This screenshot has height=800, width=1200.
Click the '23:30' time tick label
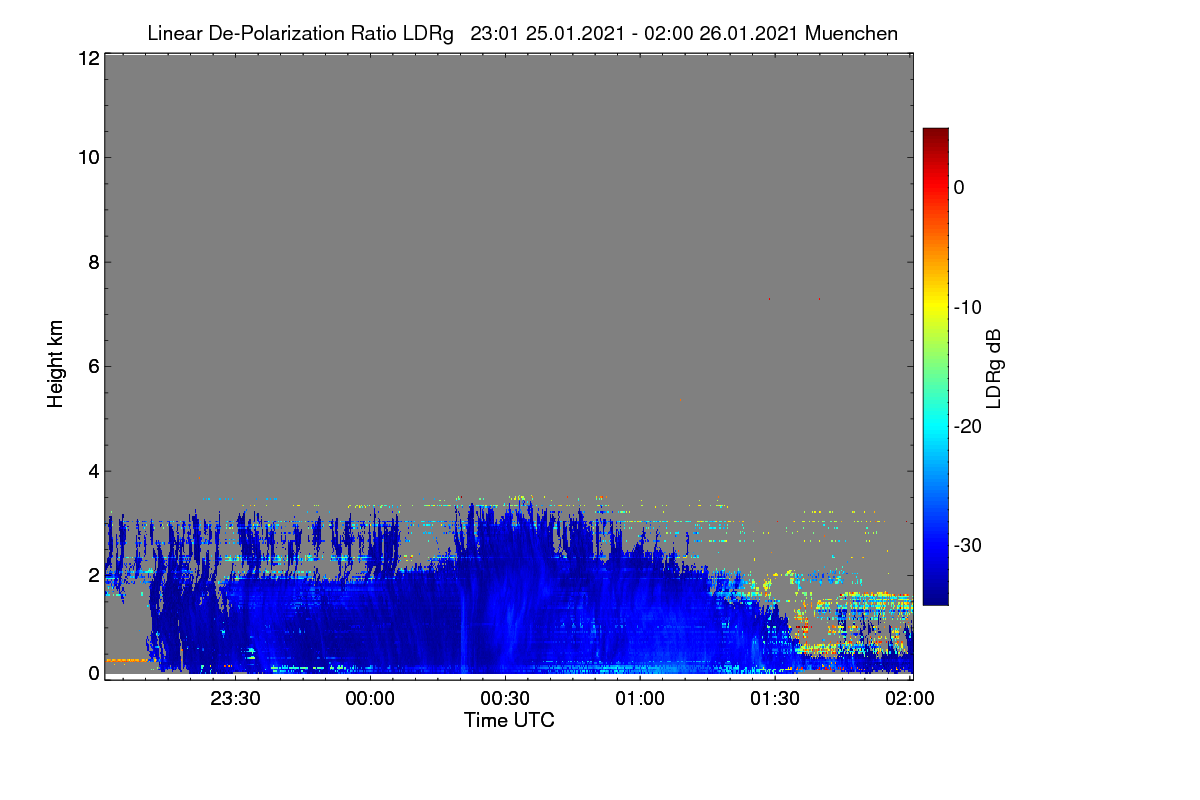click(x=236, y=699)
